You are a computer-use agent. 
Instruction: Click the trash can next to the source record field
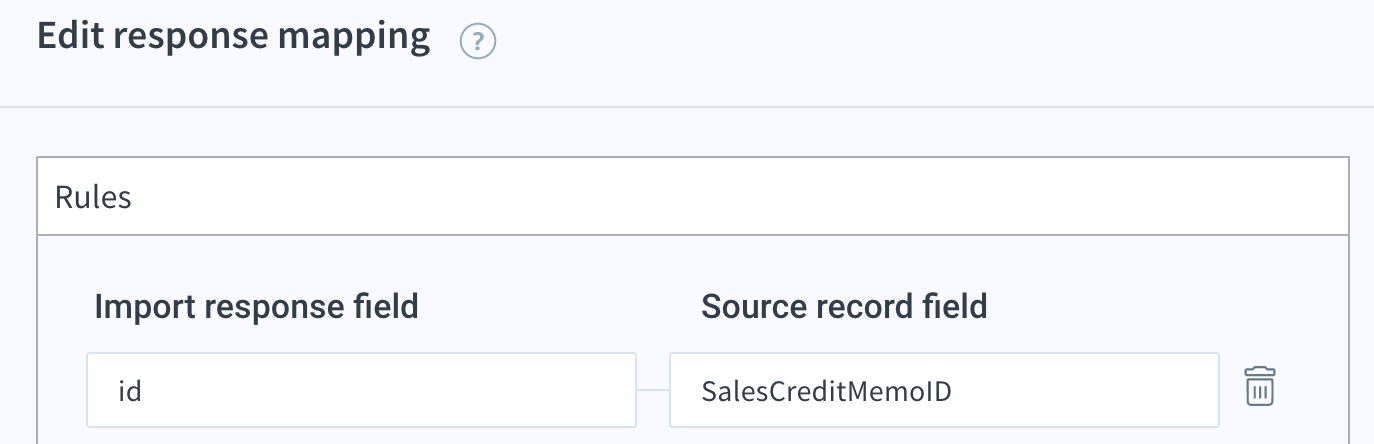[1260, 386]
